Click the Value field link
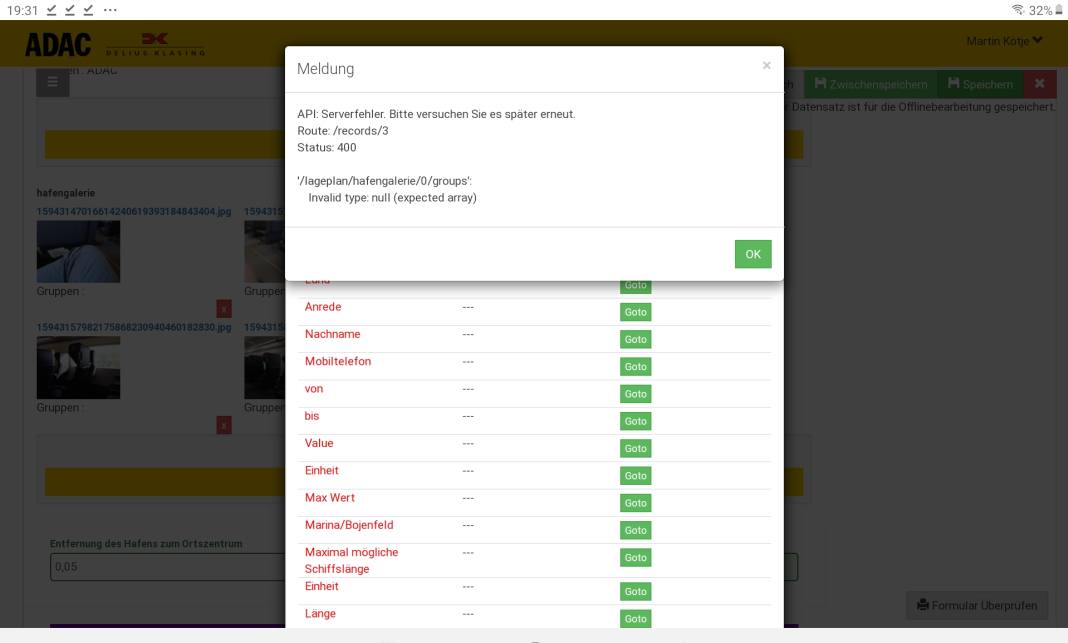Screen dimensions: 1068x643 point(320,442)
